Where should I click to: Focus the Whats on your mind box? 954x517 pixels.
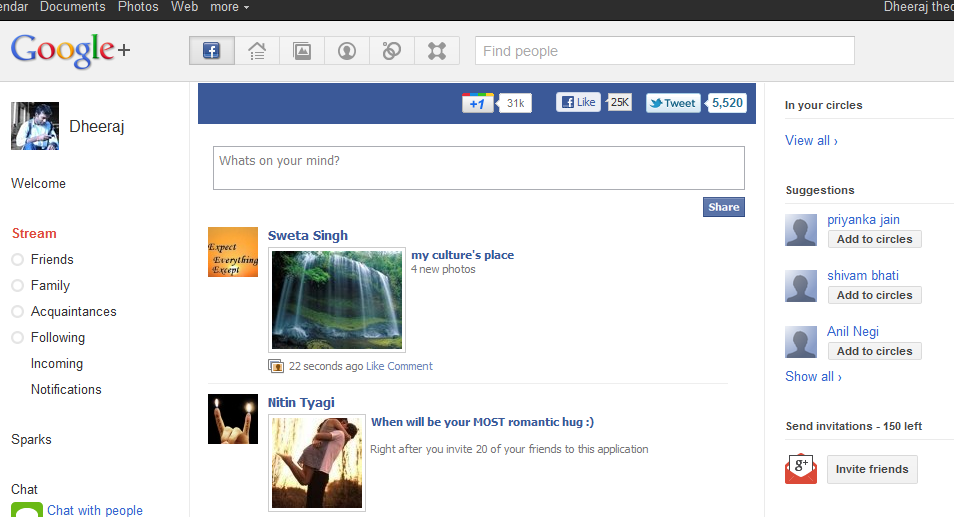pos(479,168)
